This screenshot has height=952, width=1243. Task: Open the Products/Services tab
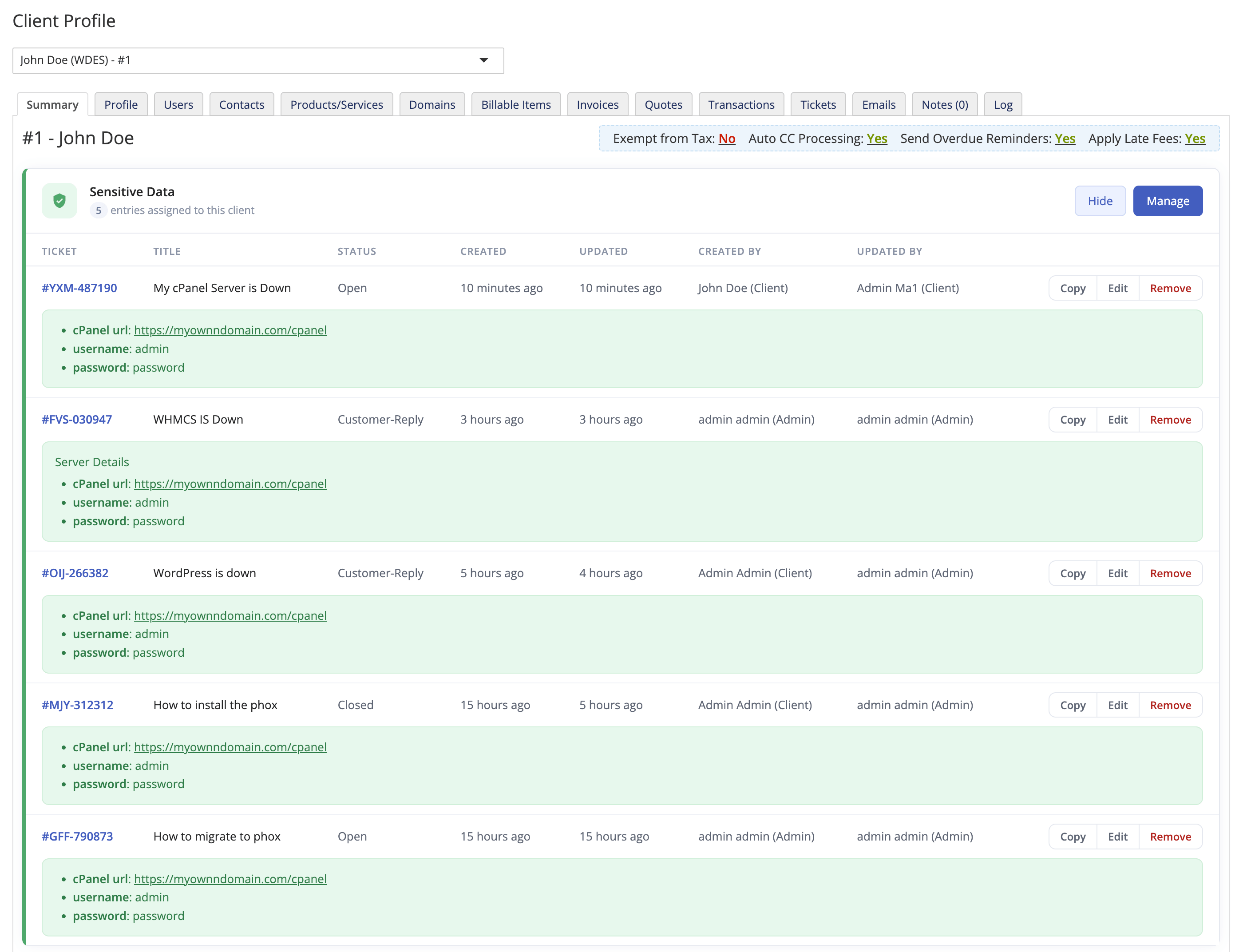336,104
